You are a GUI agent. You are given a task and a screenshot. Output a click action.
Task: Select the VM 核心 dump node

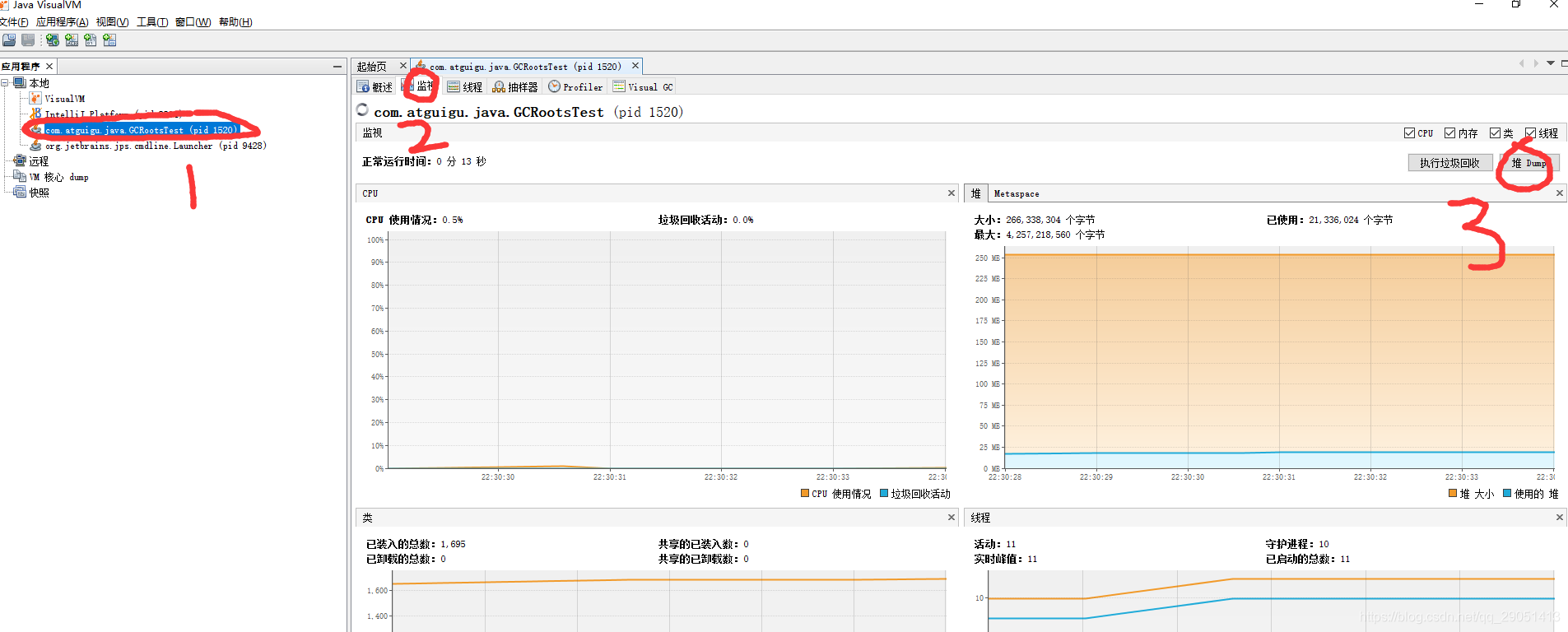coord(58,177)
